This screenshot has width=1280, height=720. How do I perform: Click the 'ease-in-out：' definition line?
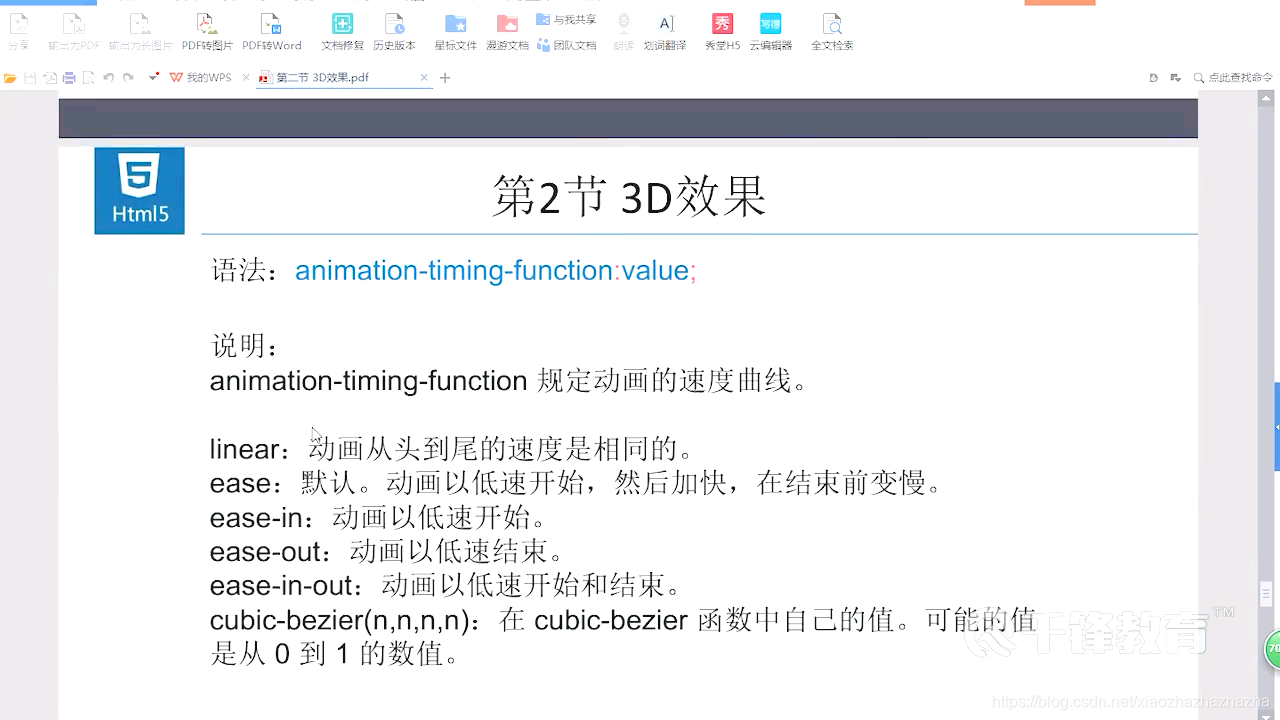click(446, 585)
